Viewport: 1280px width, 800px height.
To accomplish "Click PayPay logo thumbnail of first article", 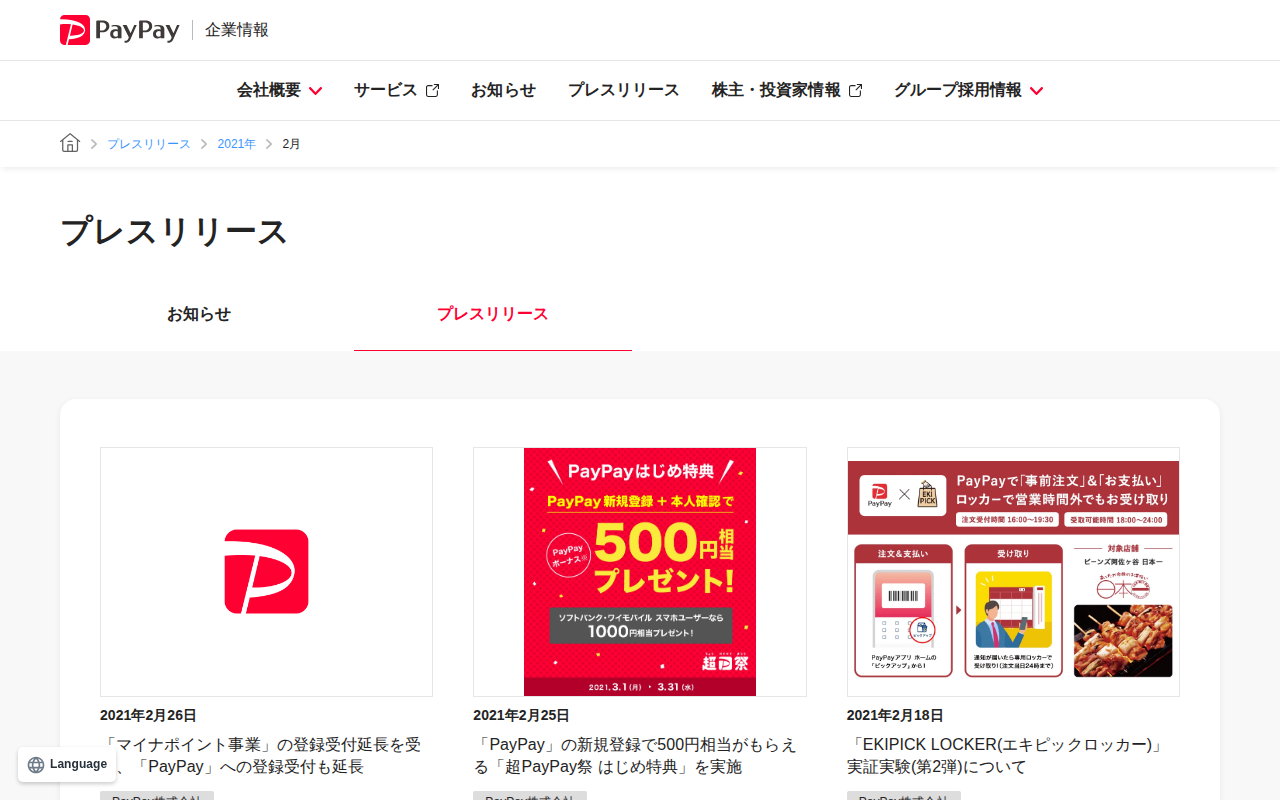I will 266,572.
